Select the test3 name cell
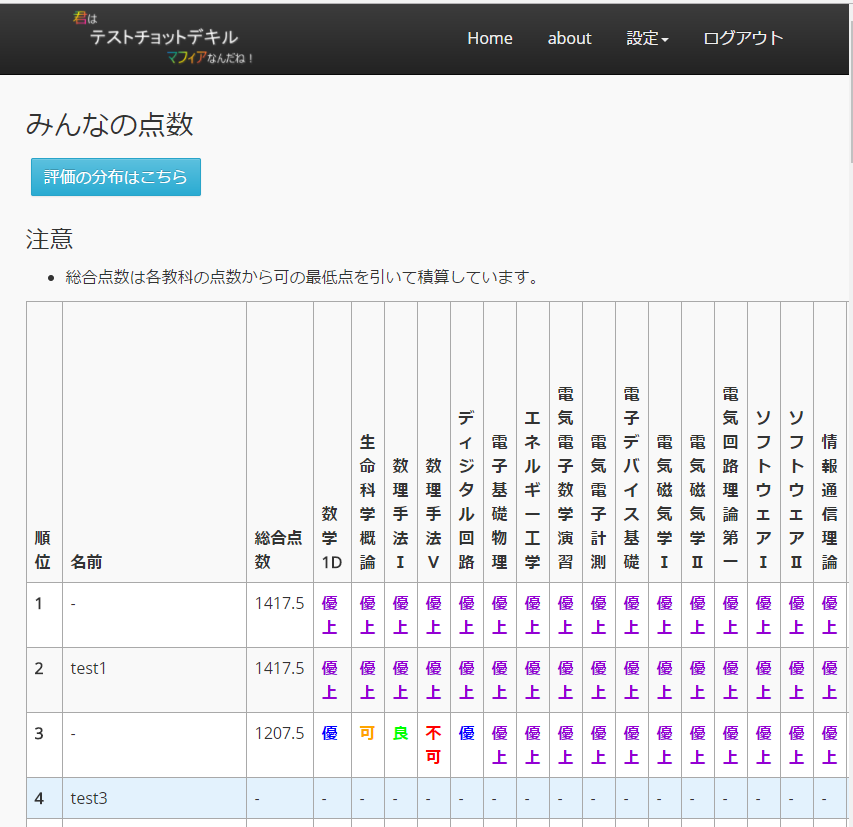Image resolution: width=853 pixels, height=827 pixels. (154, 798)
